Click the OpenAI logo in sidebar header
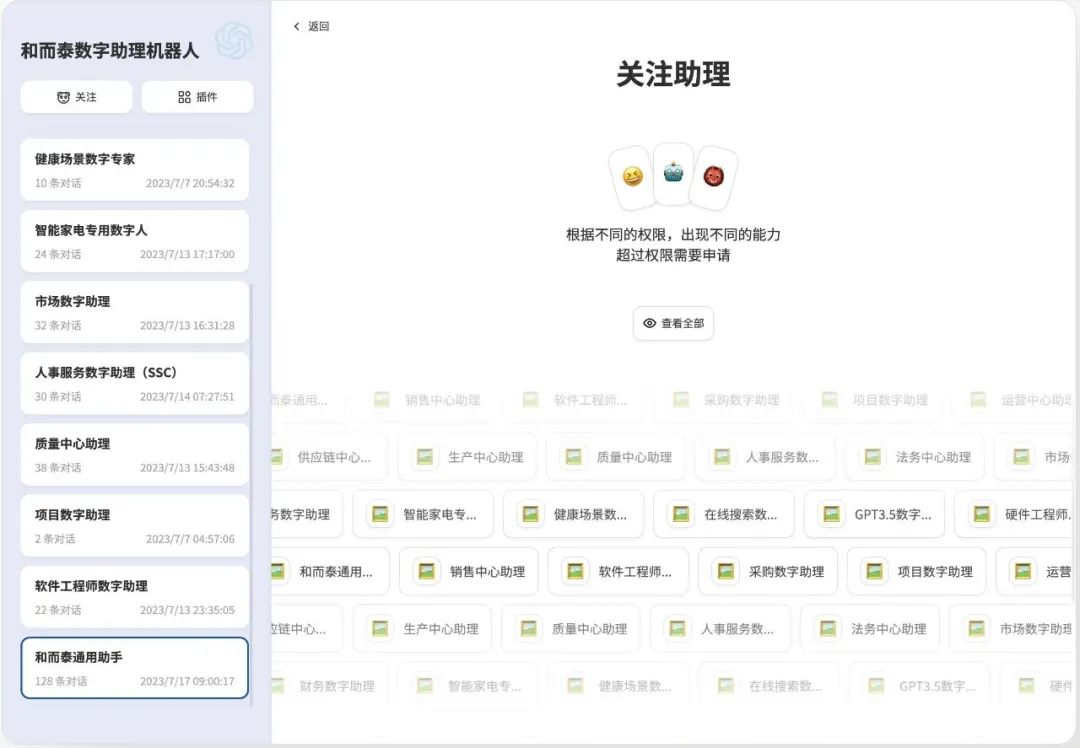Screen dimensions: 1080x748 pos(234,41)
